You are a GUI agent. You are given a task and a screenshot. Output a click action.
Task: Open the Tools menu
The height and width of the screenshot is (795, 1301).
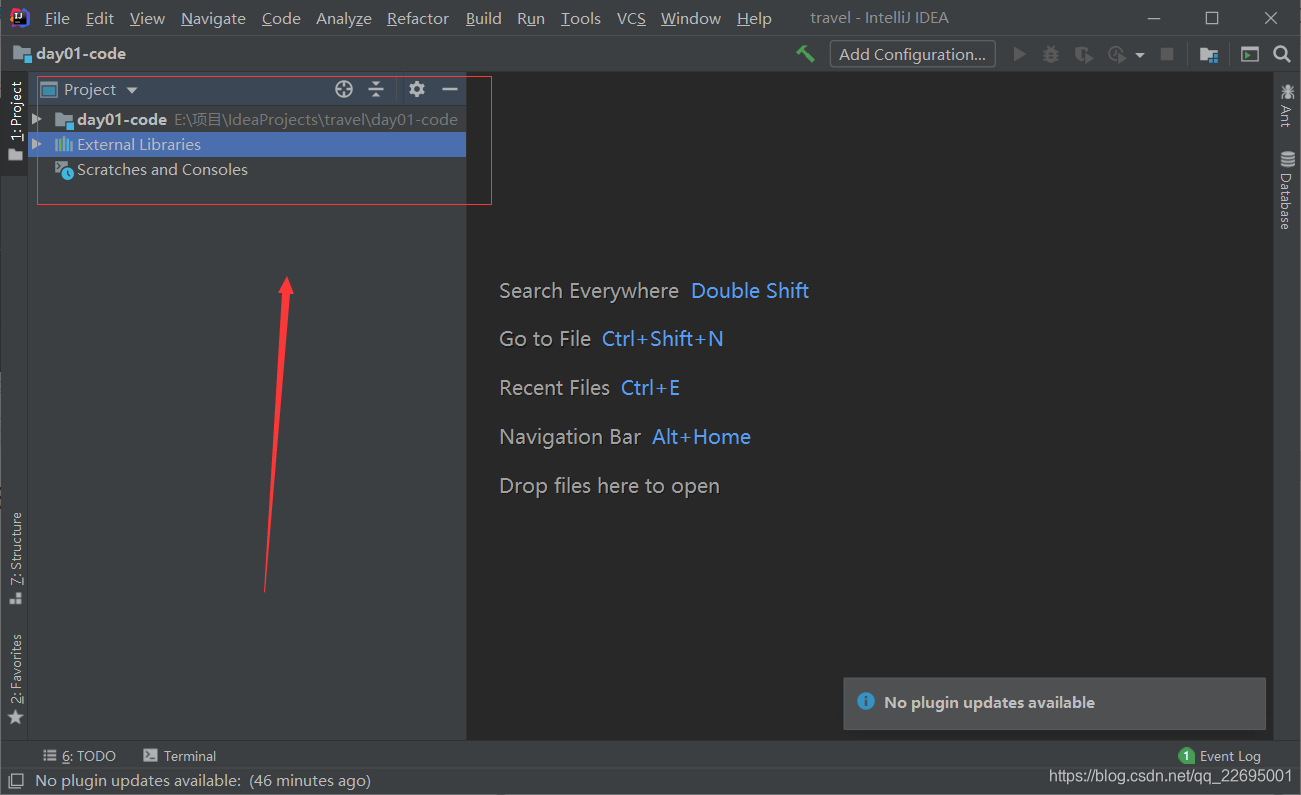[x=581, y=18]
